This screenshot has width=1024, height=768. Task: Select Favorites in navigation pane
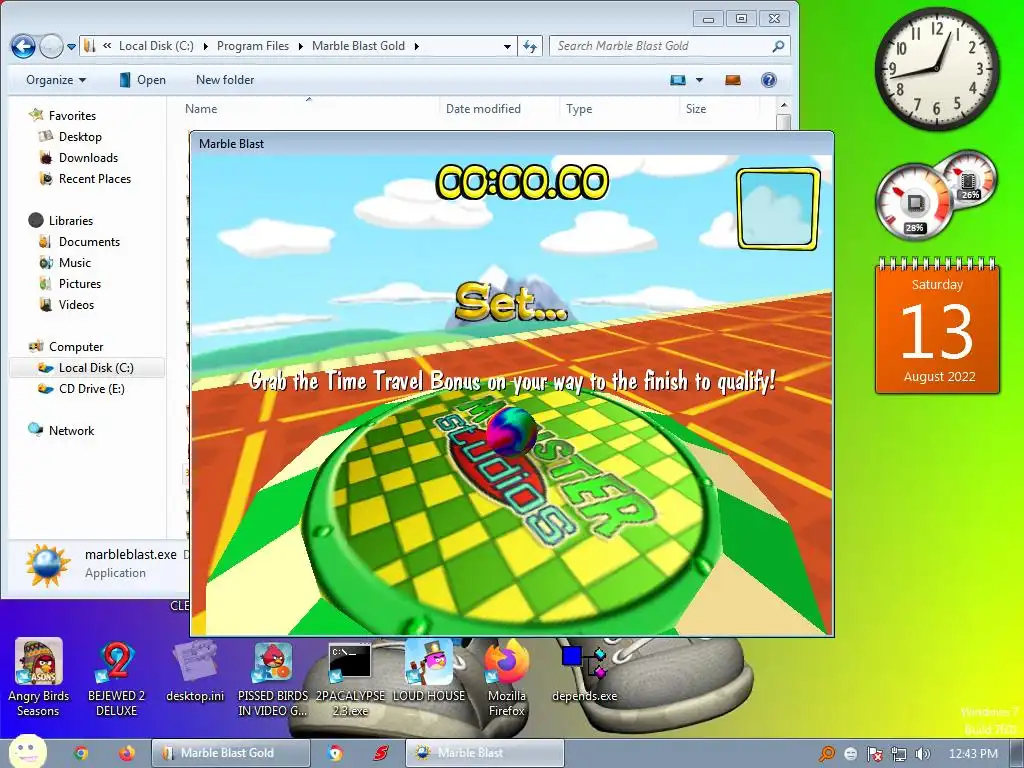[x=72, y=116]
